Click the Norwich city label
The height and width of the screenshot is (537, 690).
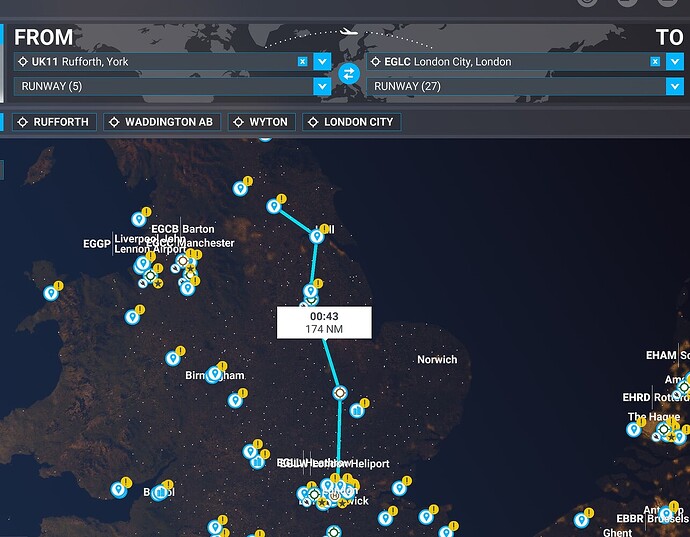click(437, 360)
